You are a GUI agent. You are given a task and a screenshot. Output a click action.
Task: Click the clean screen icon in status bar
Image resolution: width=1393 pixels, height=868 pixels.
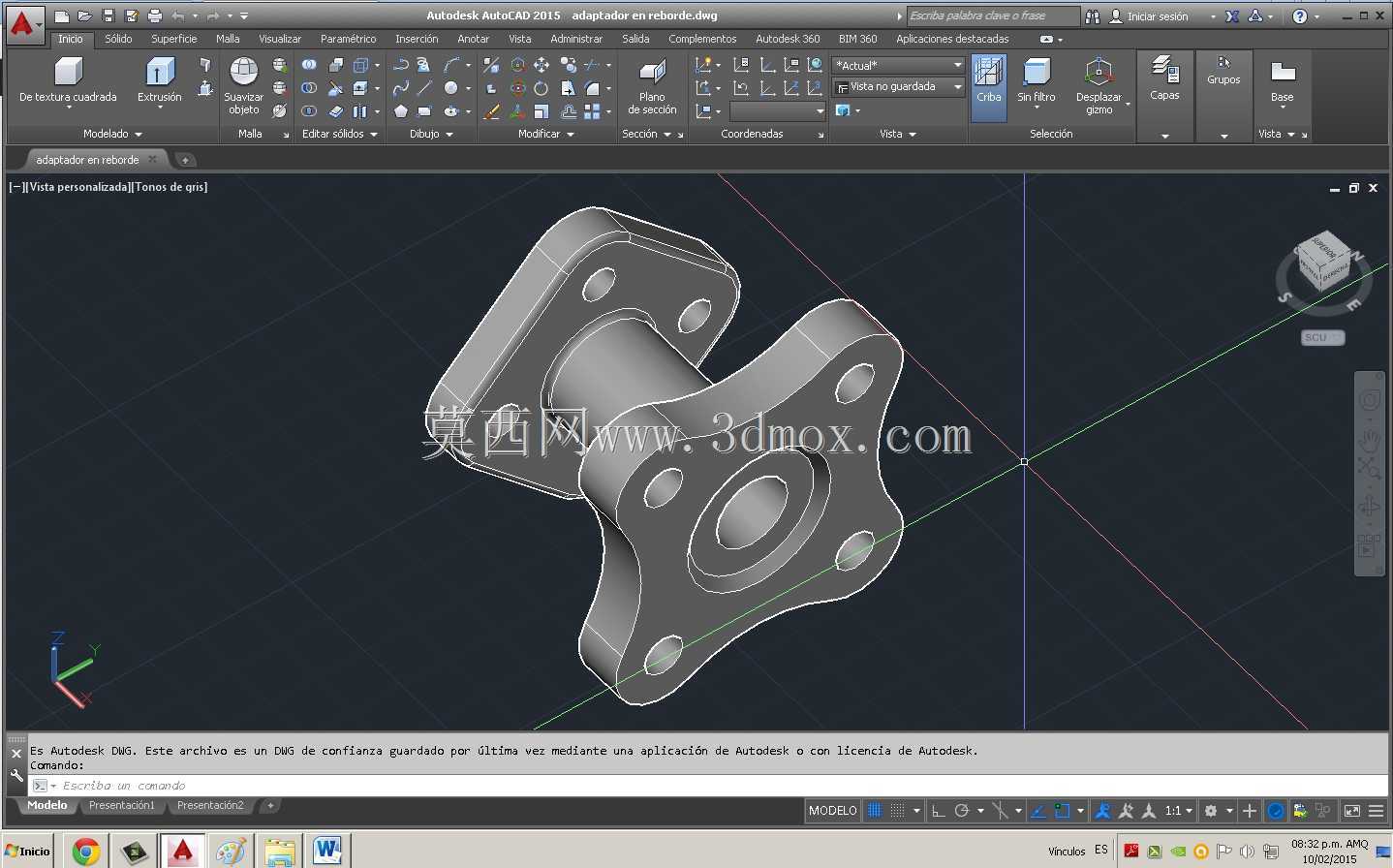click(1352, 811)
